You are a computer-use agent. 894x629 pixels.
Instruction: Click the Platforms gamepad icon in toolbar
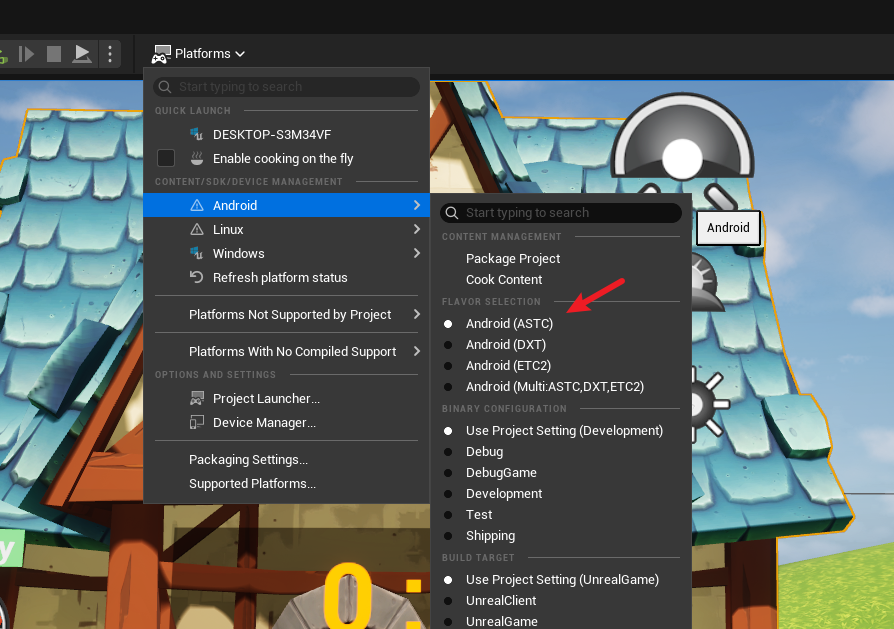click(x=161, y=54)
